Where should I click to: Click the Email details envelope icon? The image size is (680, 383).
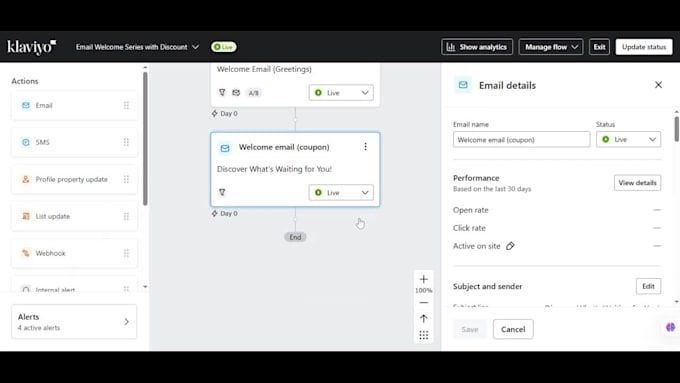(x=463, y=85)
